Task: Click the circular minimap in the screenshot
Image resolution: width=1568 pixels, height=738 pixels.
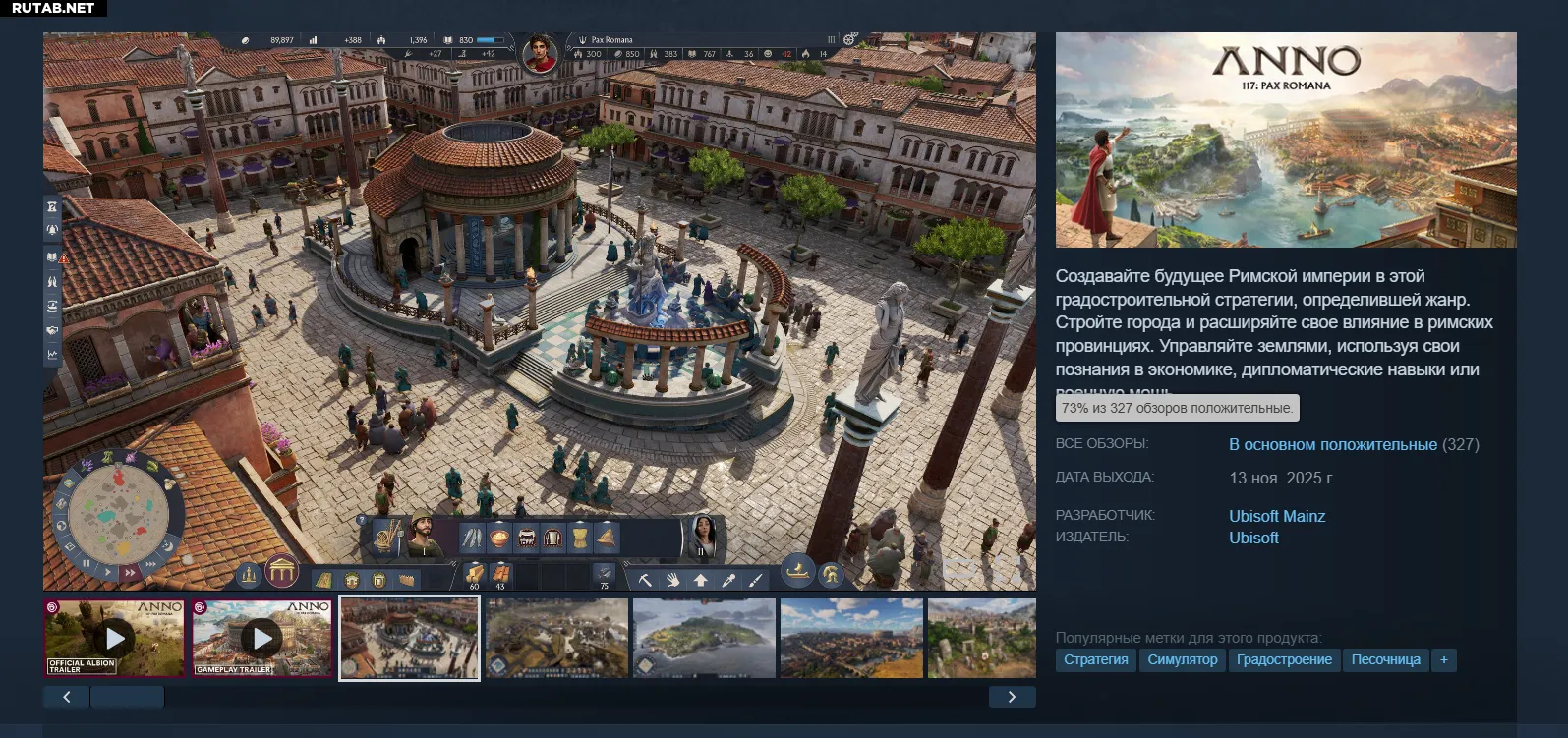Action: click(x=118, y=514)
